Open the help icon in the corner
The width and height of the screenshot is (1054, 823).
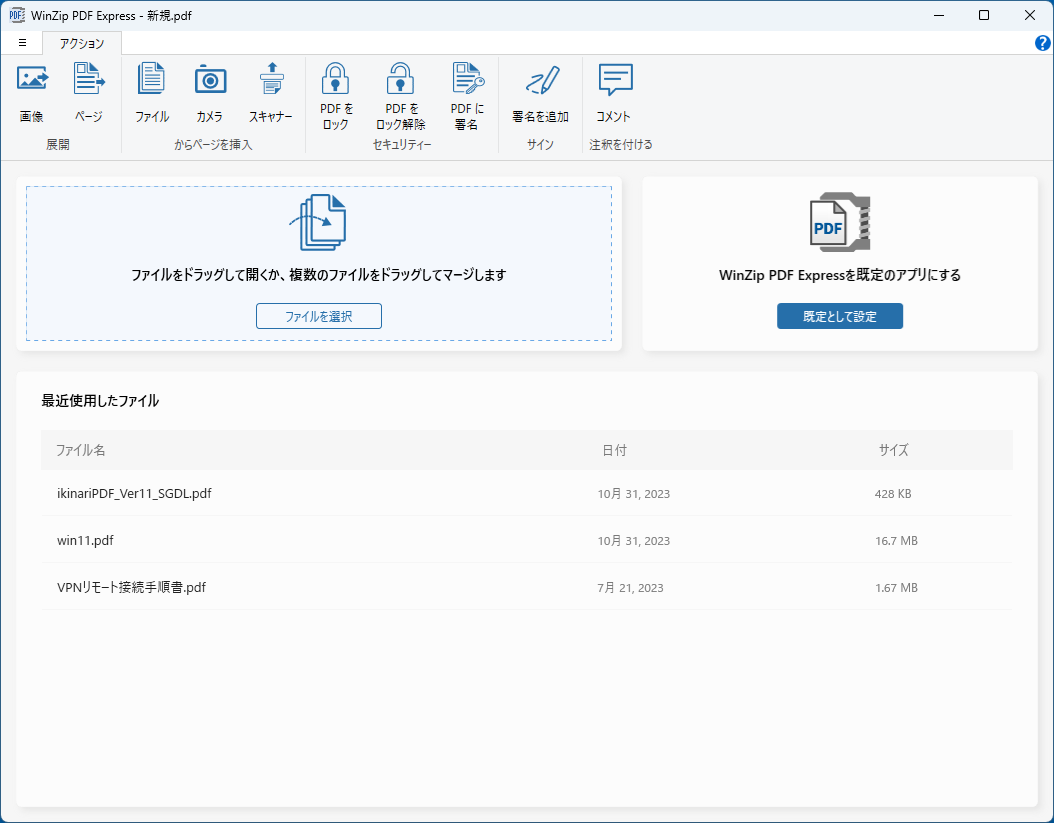(1042, 43)
